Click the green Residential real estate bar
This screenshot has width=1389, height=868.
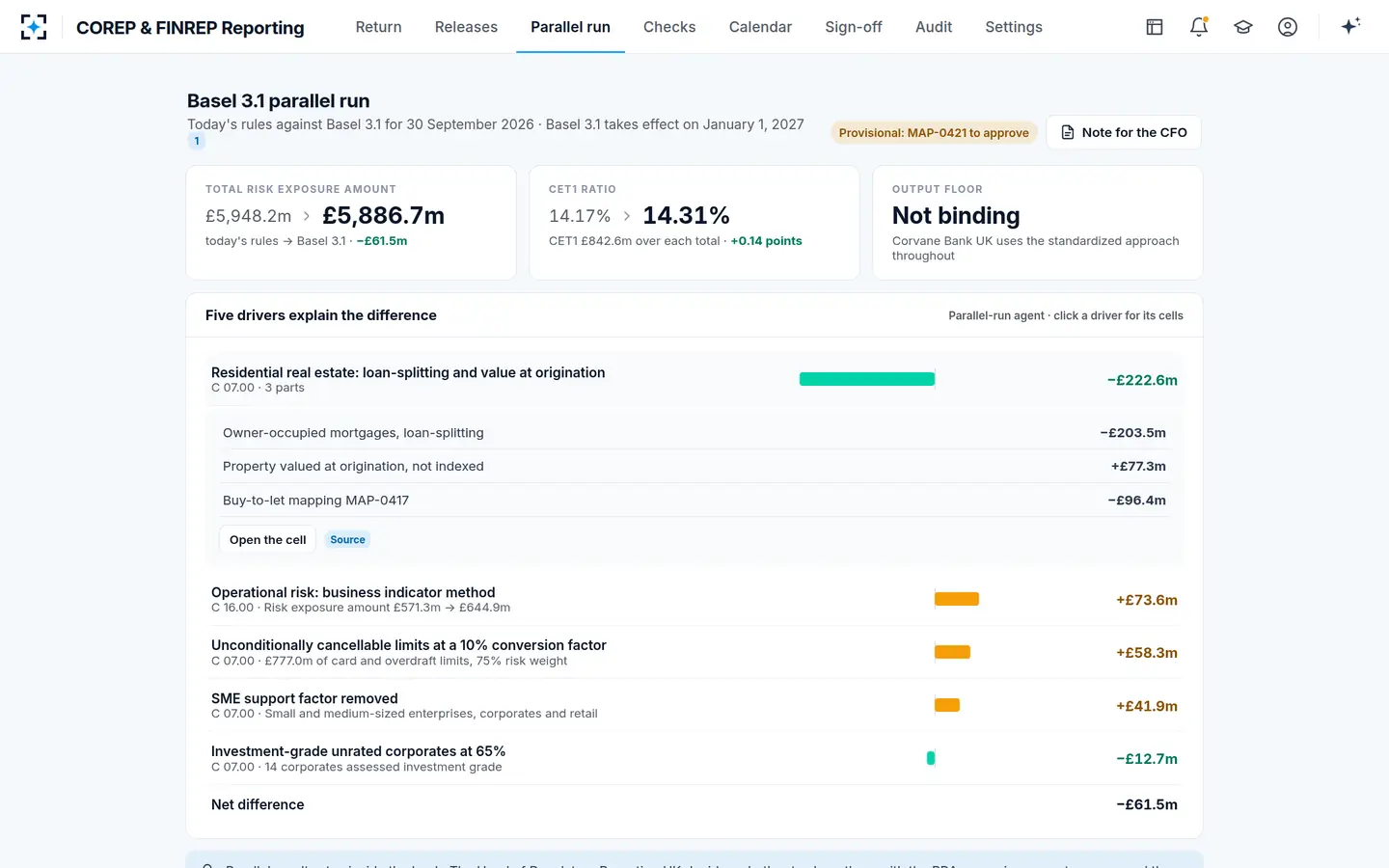pyautogui.click(x=867, y=379)
